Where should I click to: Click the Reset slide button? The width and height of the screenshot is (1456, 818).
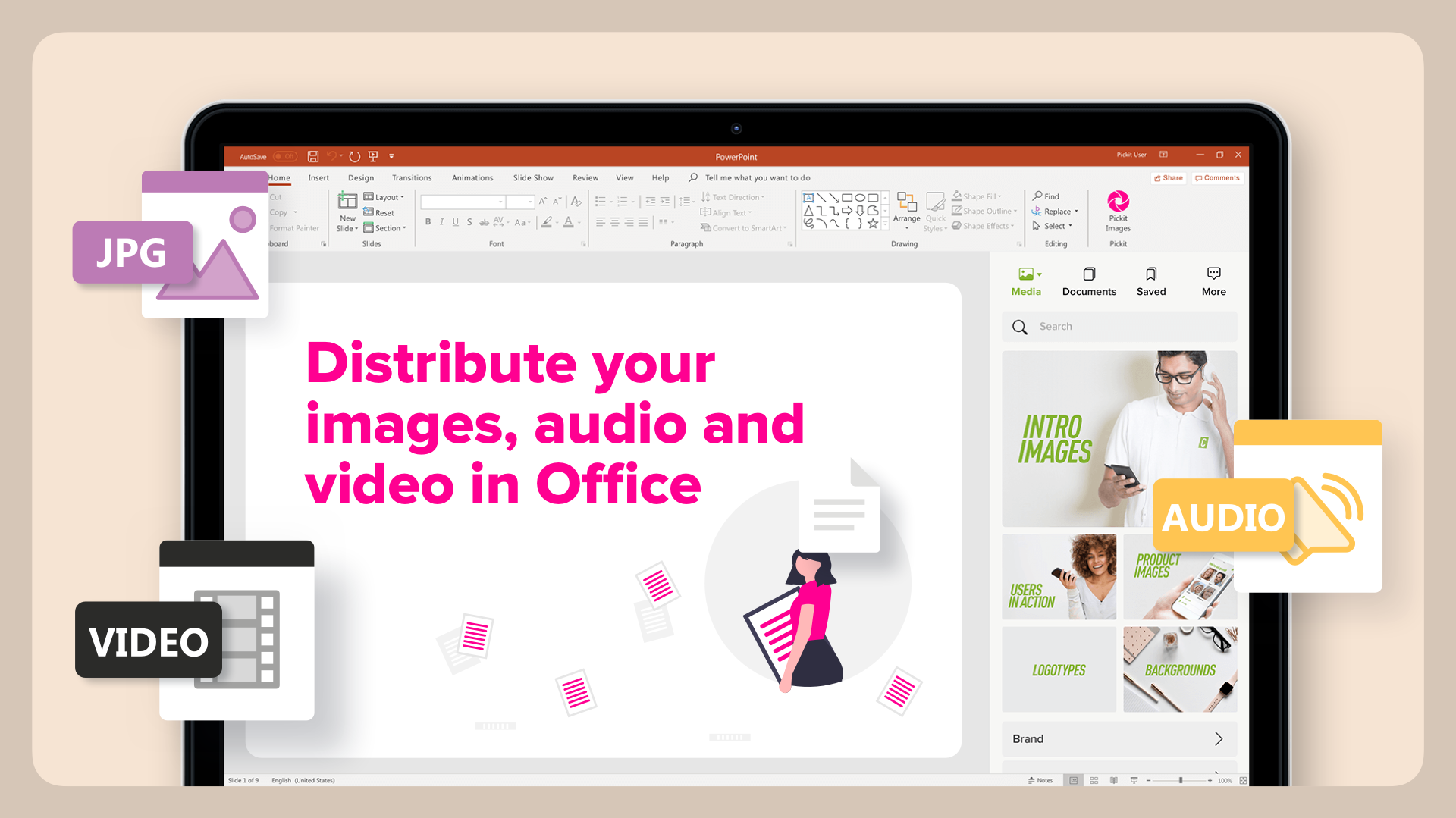[x=379, y=213]
